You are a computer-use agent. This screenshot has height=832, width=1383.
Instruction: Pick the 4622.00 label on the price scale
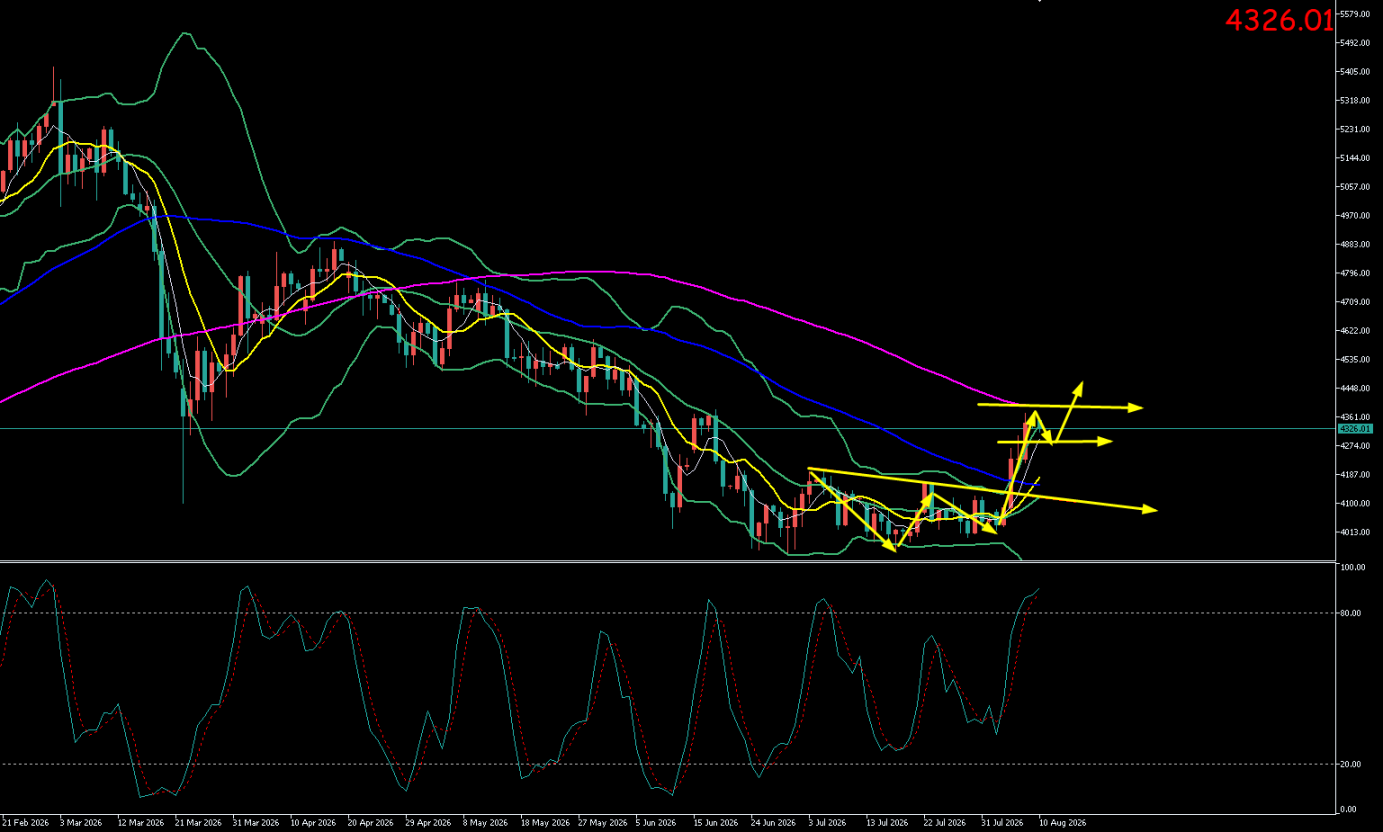tap(1356, 331)
